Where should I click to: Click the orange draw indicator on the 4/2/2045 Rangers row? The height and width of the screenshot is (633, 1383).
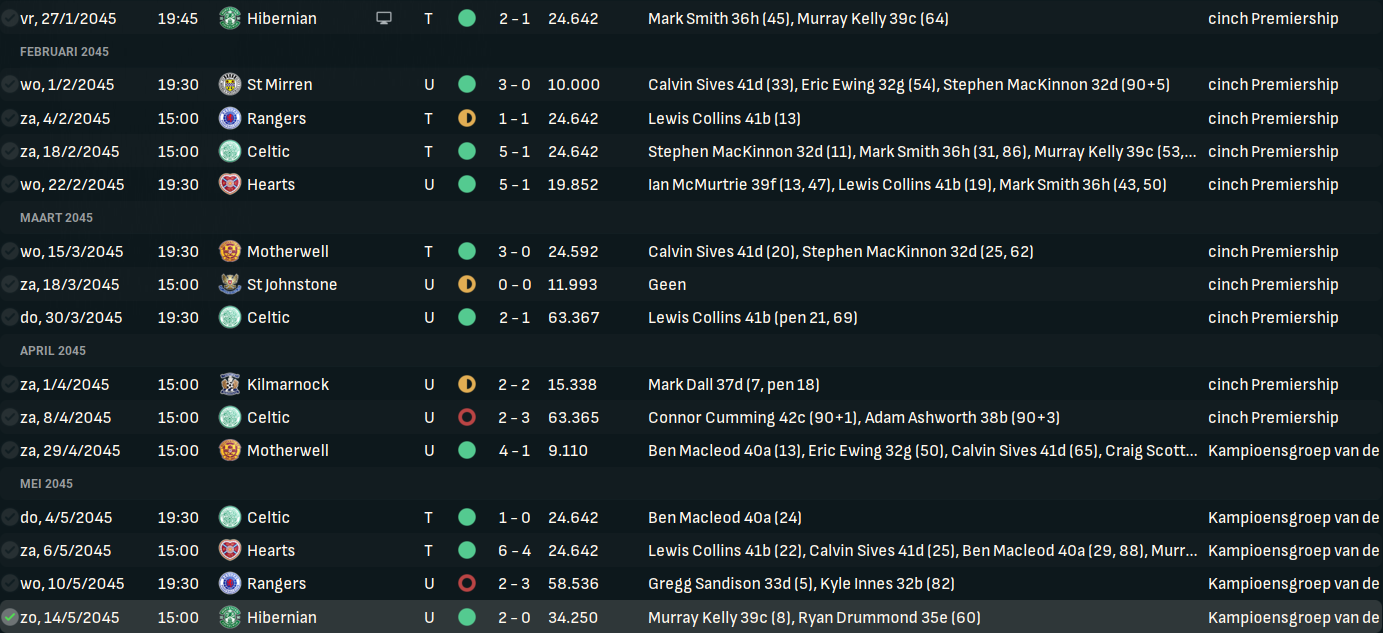(466, 118)
